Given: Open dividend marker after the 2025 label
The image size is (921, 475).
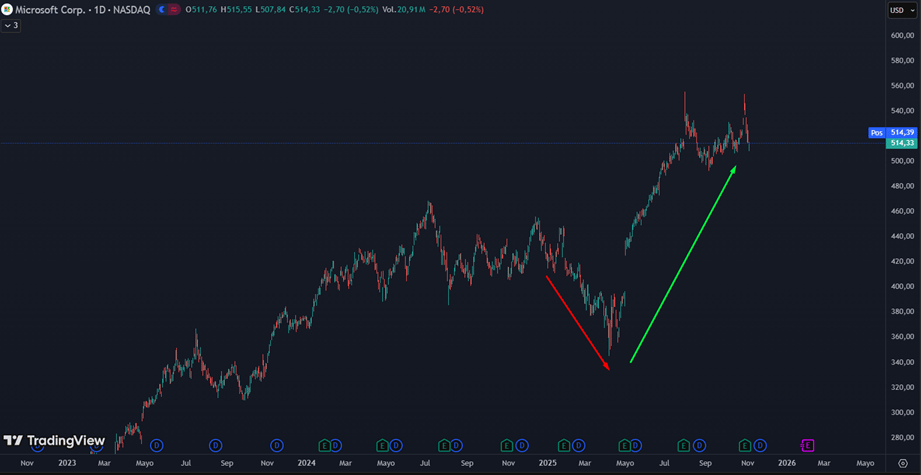Looking at the screenshot, I should 579,446.
